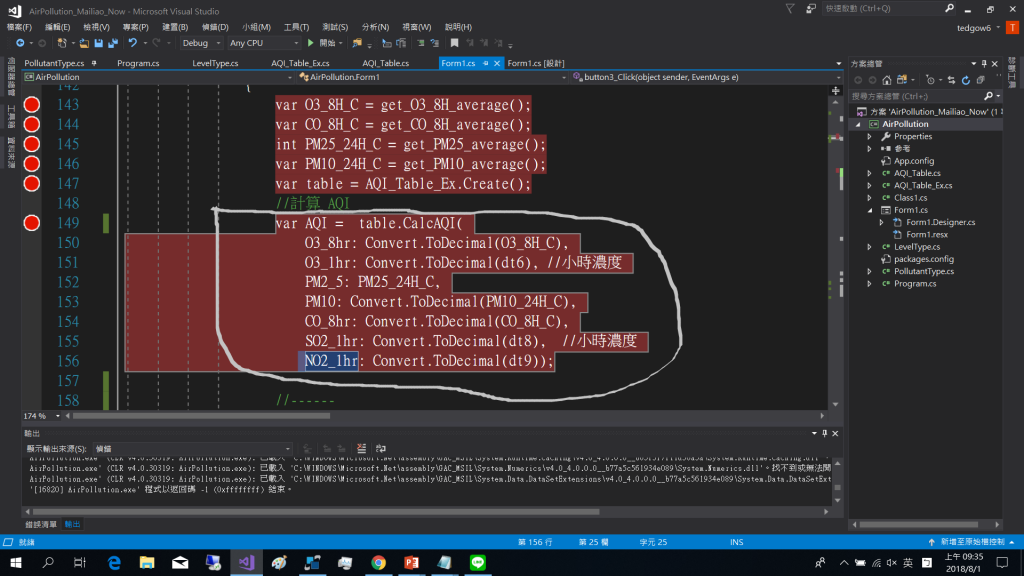Toggle auto-hide pin on Output panel
1024x576 pixels.
824,434
